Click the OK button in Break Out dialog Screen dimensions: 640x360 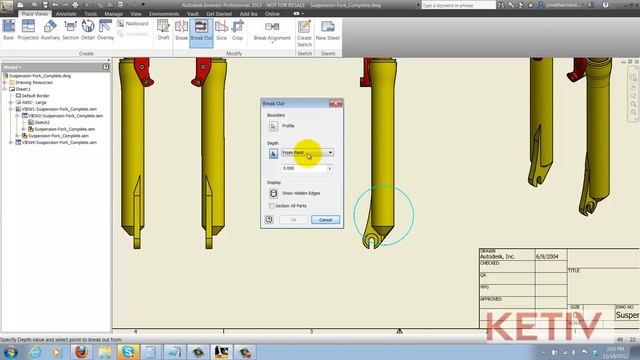(293, 220)
